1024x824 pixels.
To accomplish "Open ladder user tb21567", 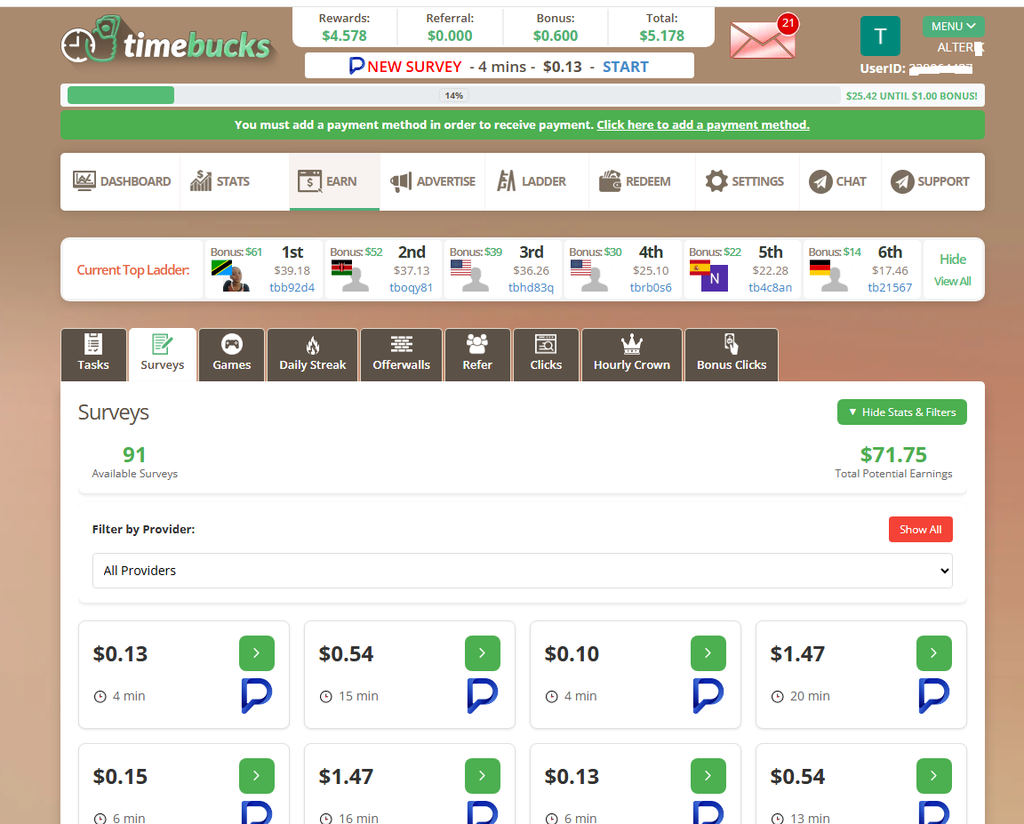I will (x=889, y=287).
